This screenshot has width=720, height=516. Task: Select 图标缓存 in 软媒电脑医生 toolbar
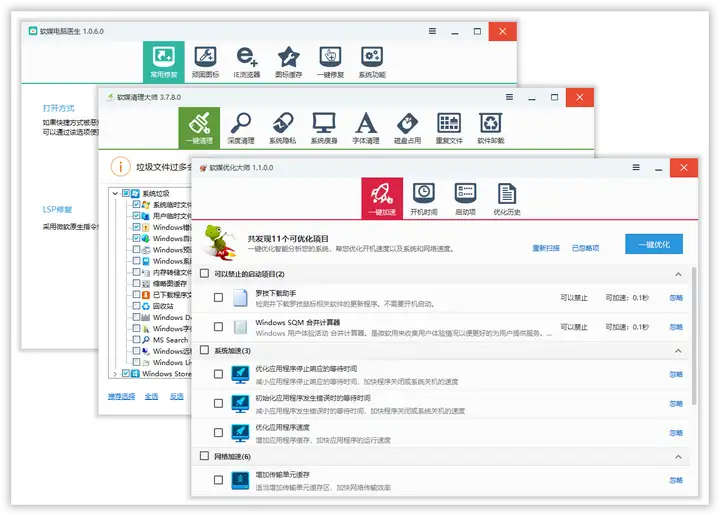[x=288, y=62]
